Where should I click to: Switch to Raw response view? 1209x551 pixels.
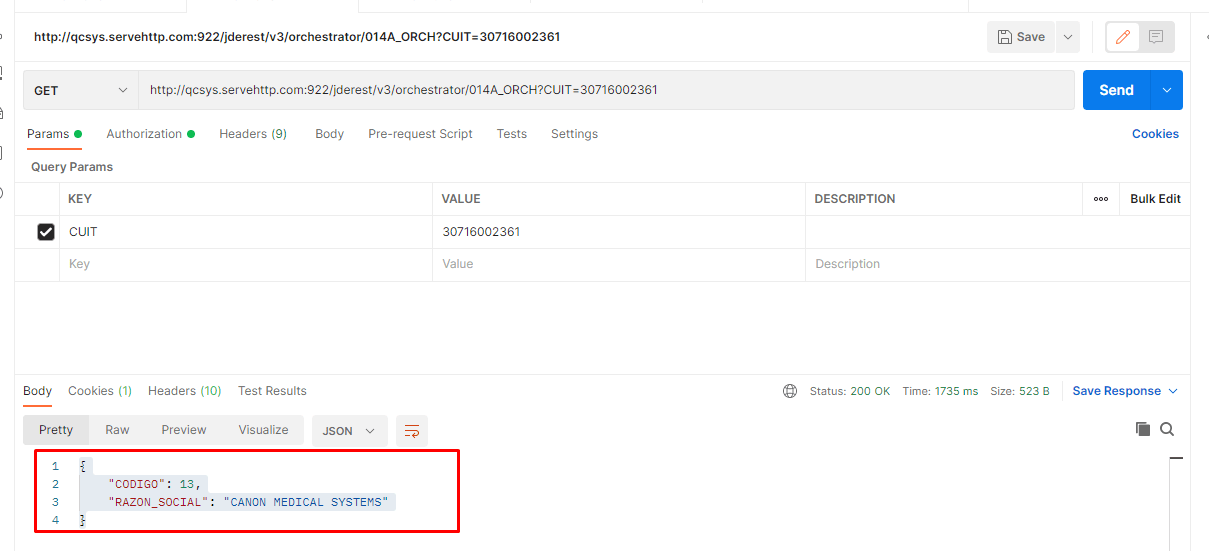tap(117, 430)
